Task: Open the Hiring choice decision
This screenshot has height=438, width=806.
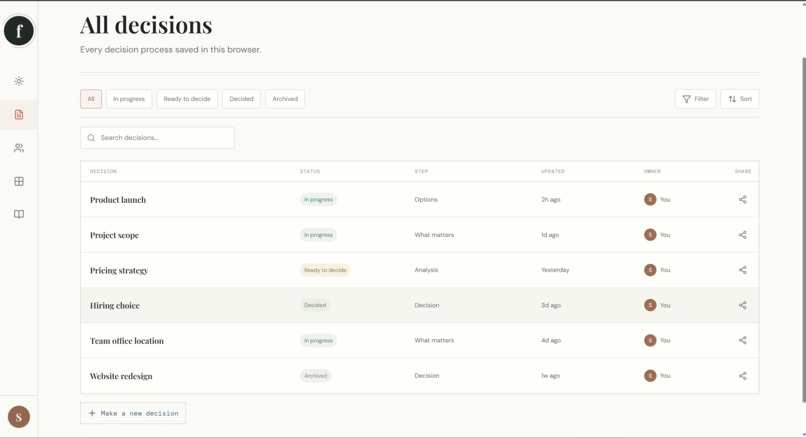Action: [x=115, y=305]
